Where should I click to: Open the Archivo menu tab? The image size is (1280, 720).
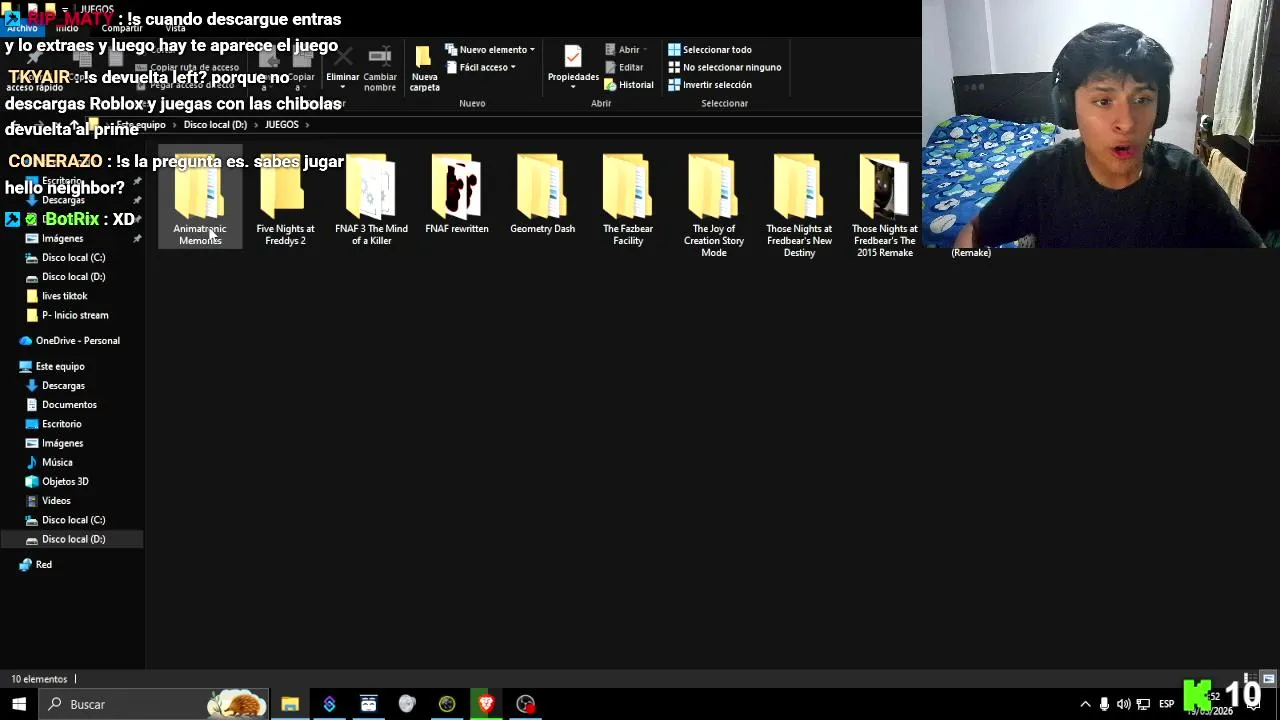tap(22, 28)
